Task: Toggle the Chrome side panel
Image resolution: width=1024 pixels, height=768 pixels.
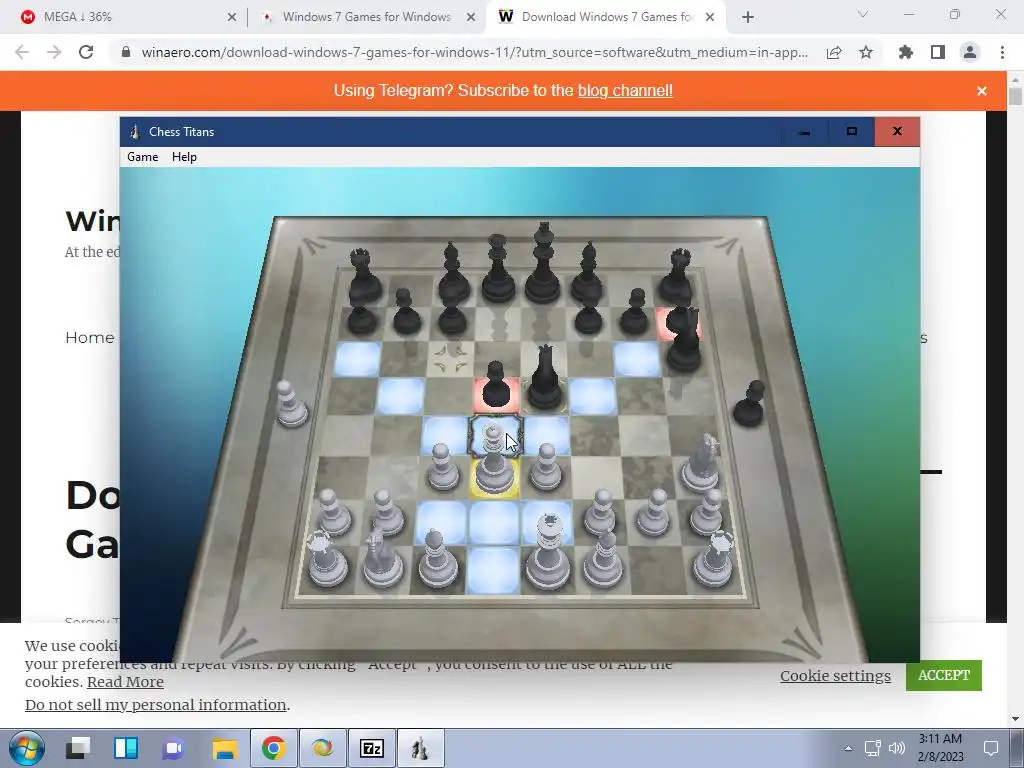Action: tap(938, 52)
